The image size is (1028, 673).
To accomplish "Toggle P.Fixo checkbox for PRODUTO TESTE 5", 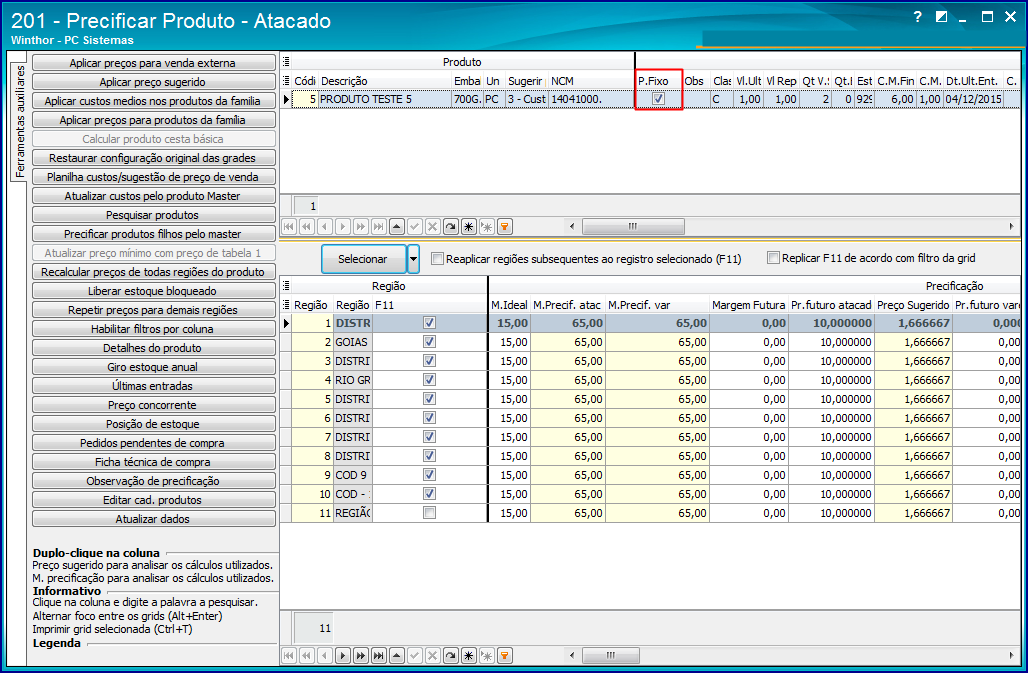I will pos(659,99).
